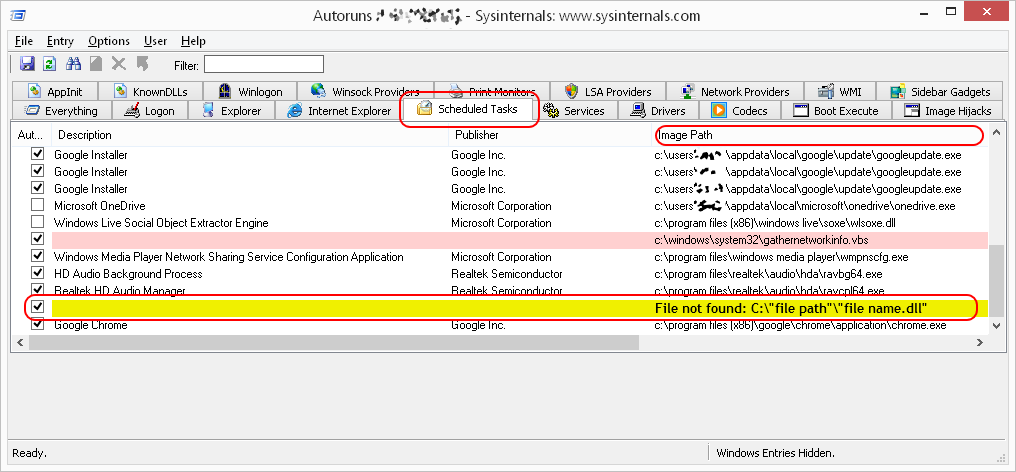Switch to the Services tab
Image resolution: width=1016 pixels, height=472 pixels.
click(575, 111)
